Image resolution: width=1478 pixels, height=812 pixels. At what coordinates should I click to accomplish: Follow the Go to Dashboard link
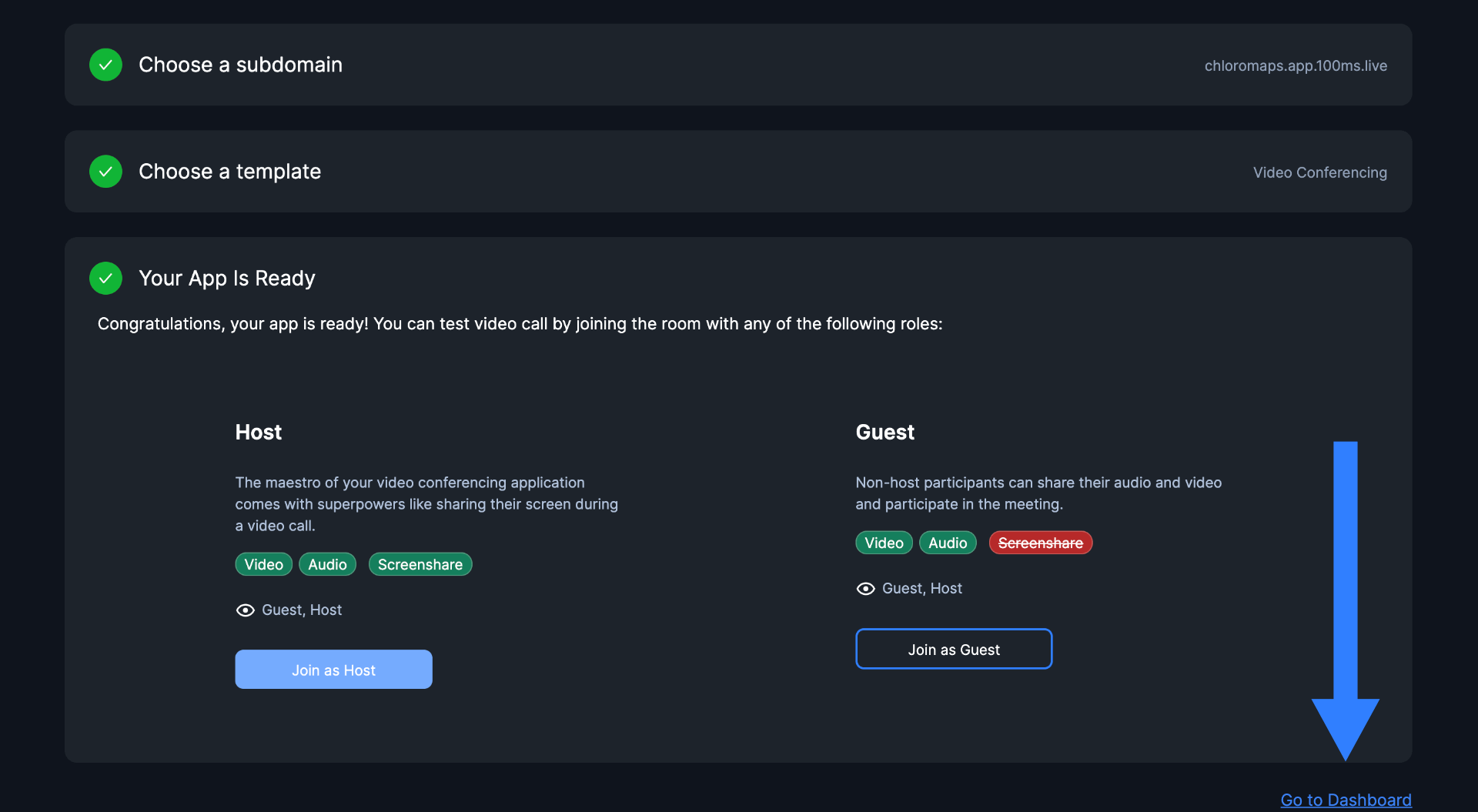click(1346, 800)
